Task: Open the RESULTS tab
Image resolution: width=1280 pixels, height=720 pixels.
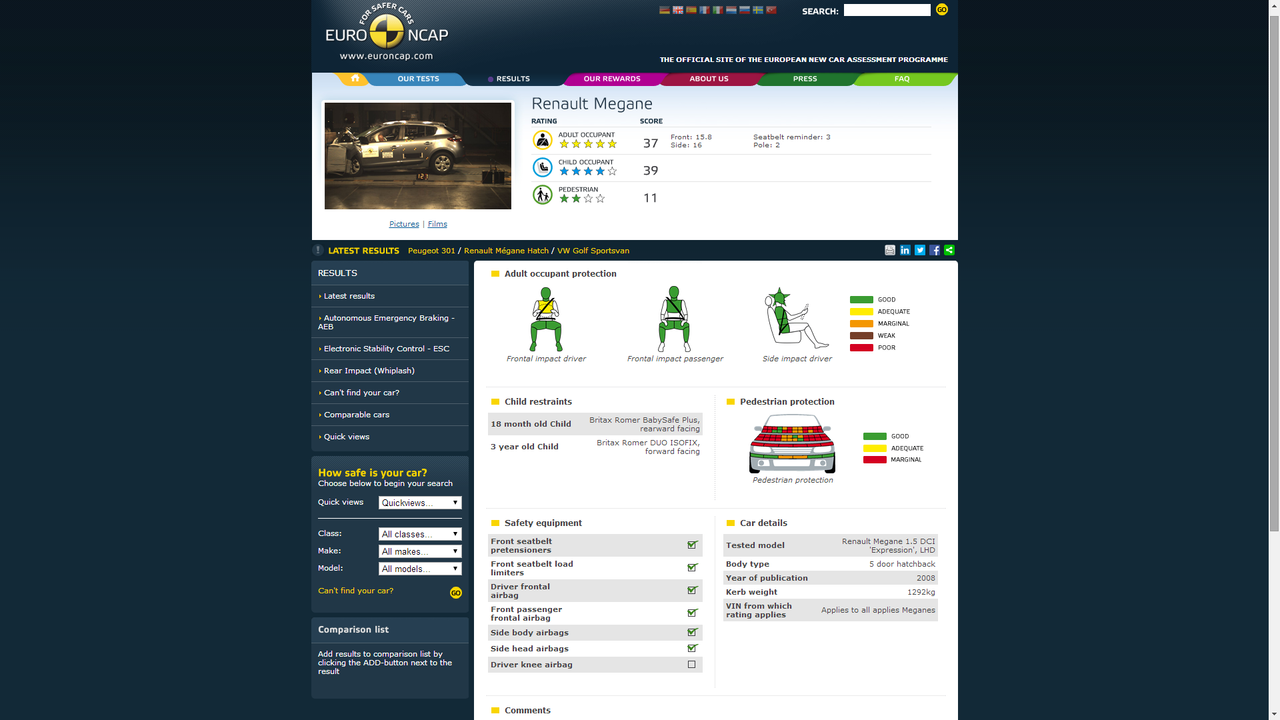Action: [513, 79]
